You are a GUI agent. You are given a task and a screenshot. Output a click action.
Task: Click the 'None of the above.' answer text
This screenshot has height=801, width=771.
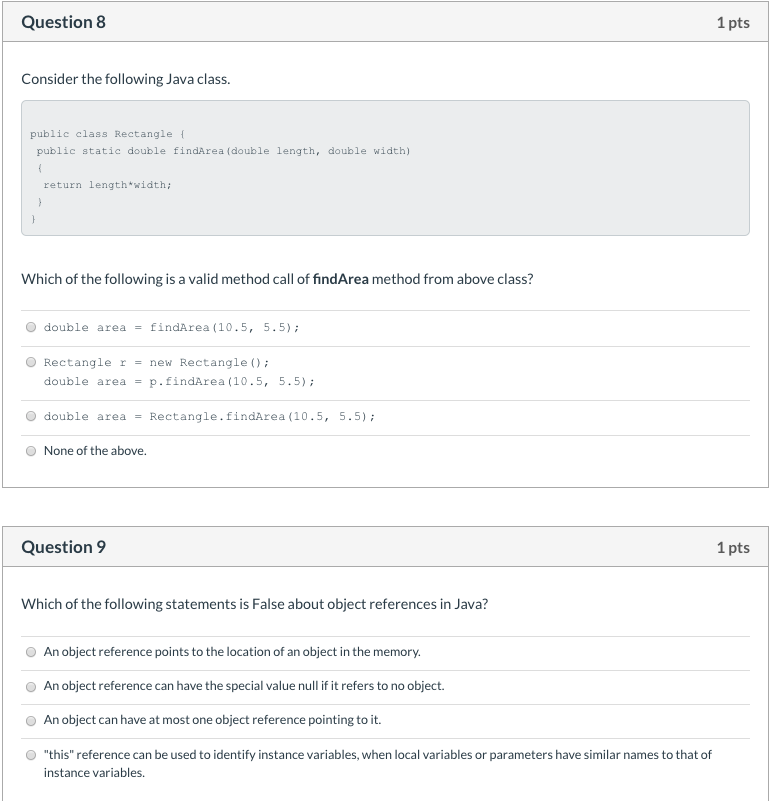coord(95,451)
